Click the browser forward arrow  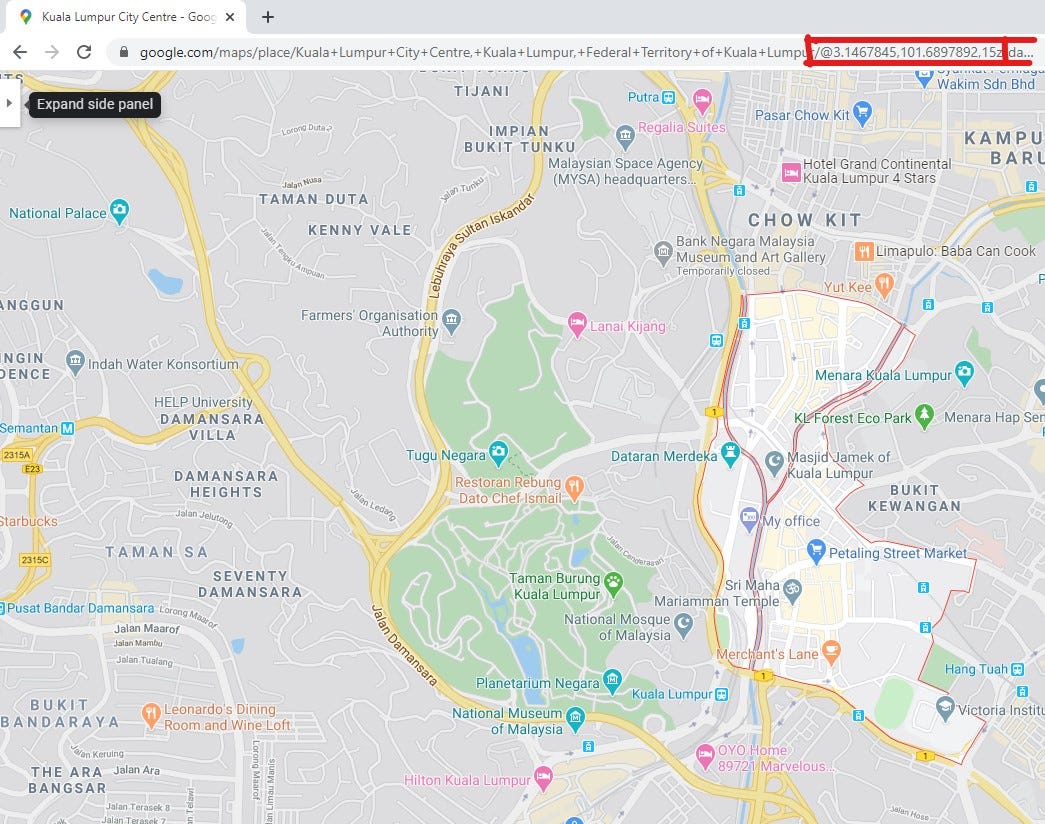point(52,52)
